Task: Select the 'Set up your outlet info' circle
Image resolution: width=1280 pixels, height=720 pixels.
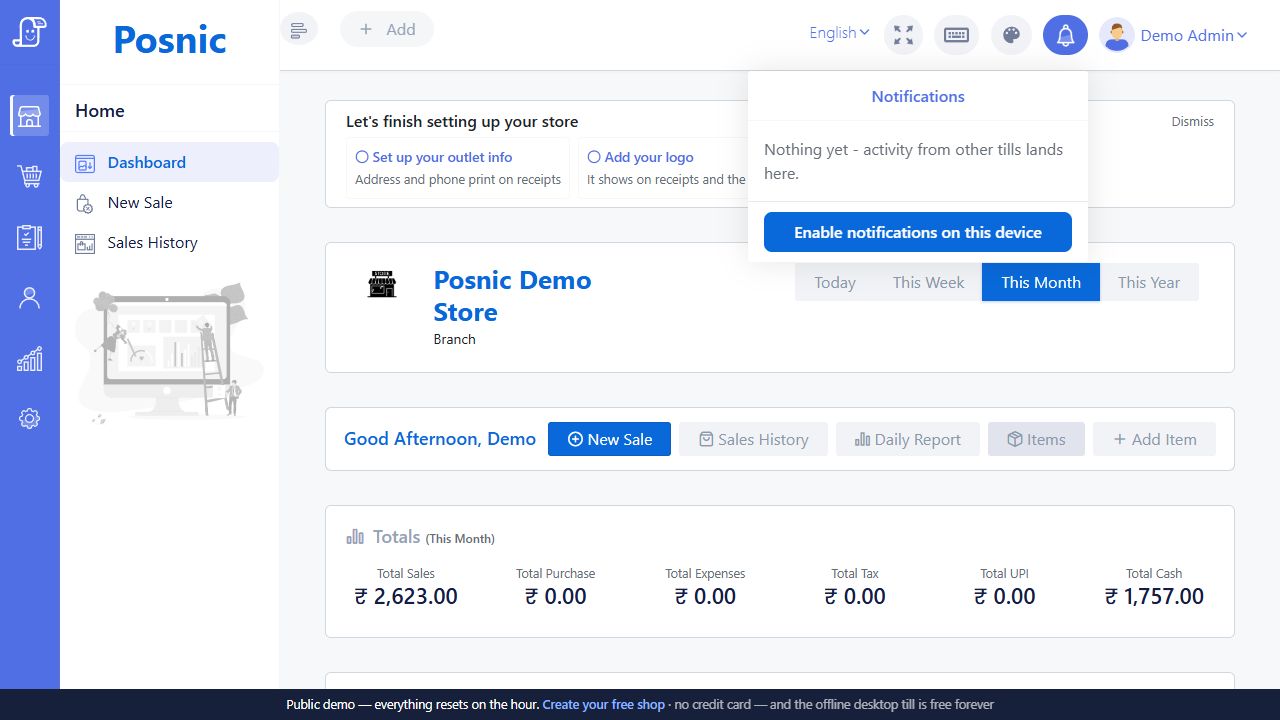Action: point(362,157)
